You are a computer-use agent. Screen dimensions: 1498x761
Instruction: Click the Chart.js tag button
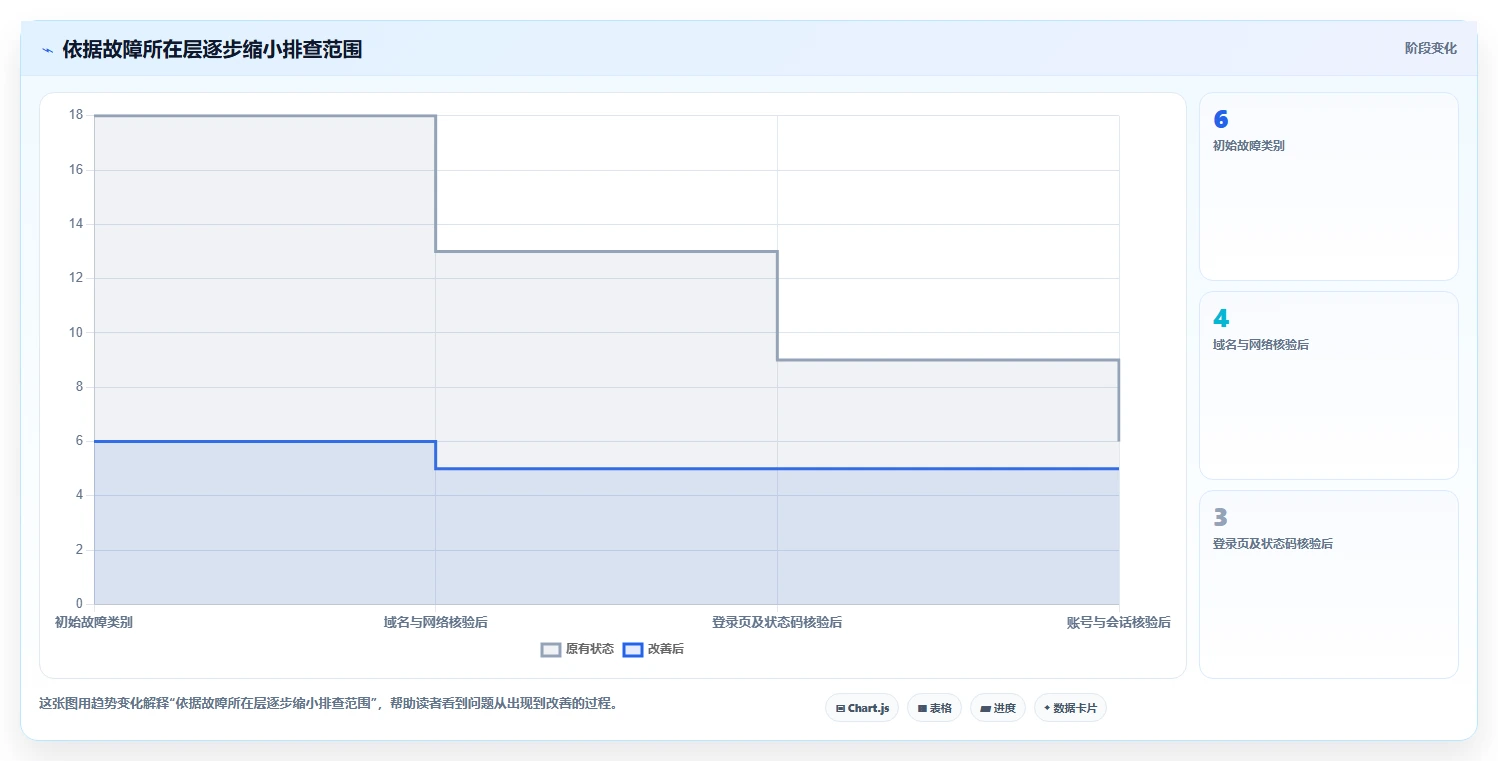(862, 708)
